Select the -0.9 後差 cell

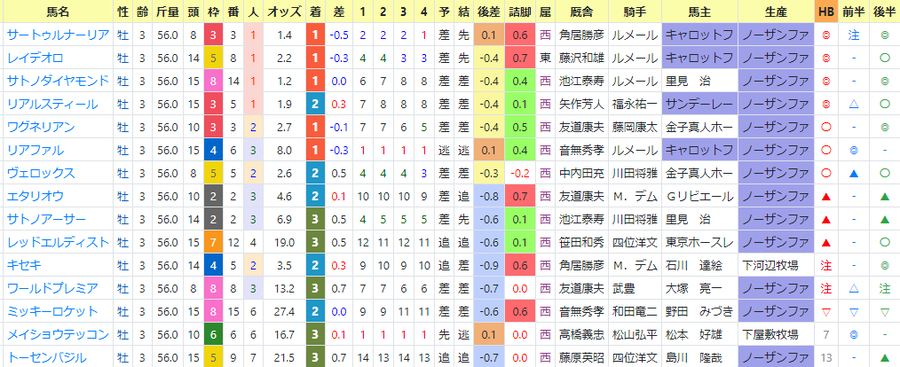tap(488, 265)
